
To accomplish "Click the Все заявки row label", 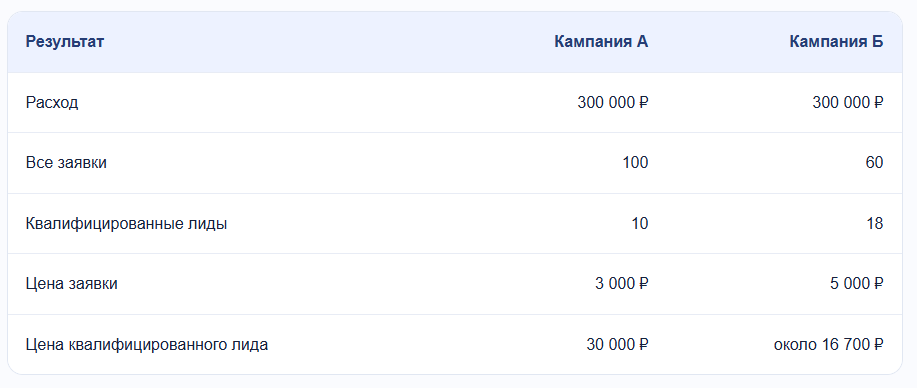I will (x=66, y=163).
